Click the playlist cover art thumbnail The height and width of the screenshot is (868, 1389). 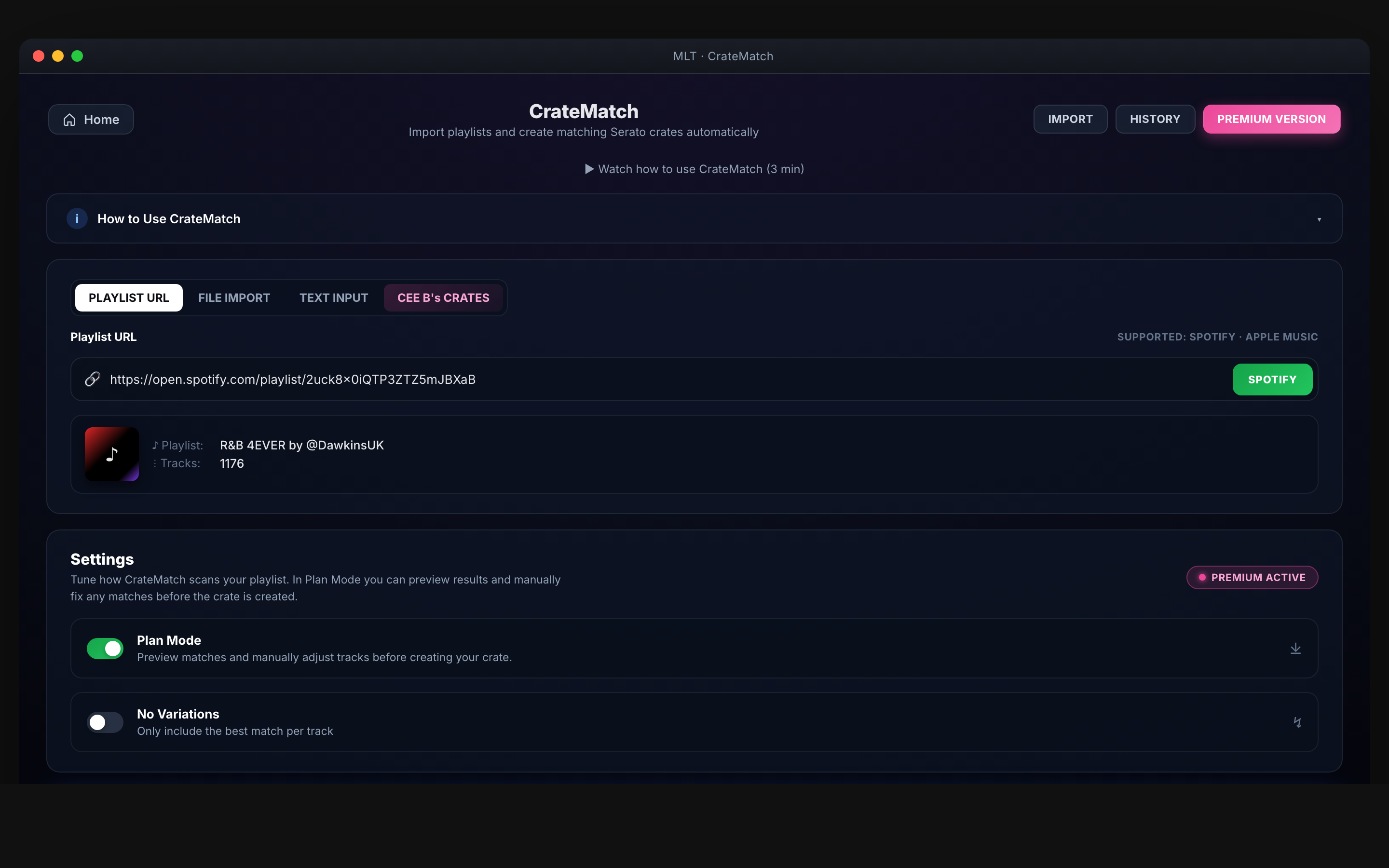pos(112,454)
